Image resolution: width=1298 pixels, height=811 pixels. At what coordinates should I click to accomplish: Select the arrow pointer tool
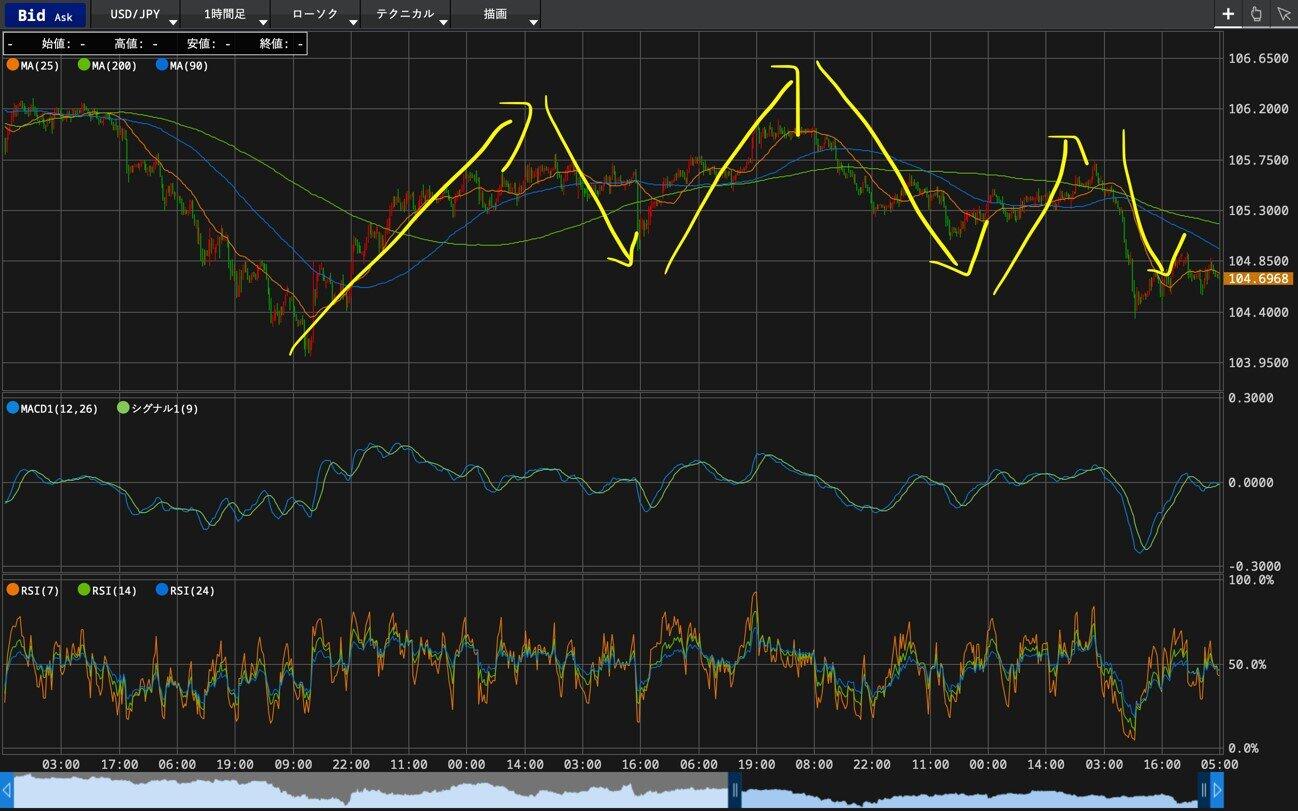(x=1284, y=14)
